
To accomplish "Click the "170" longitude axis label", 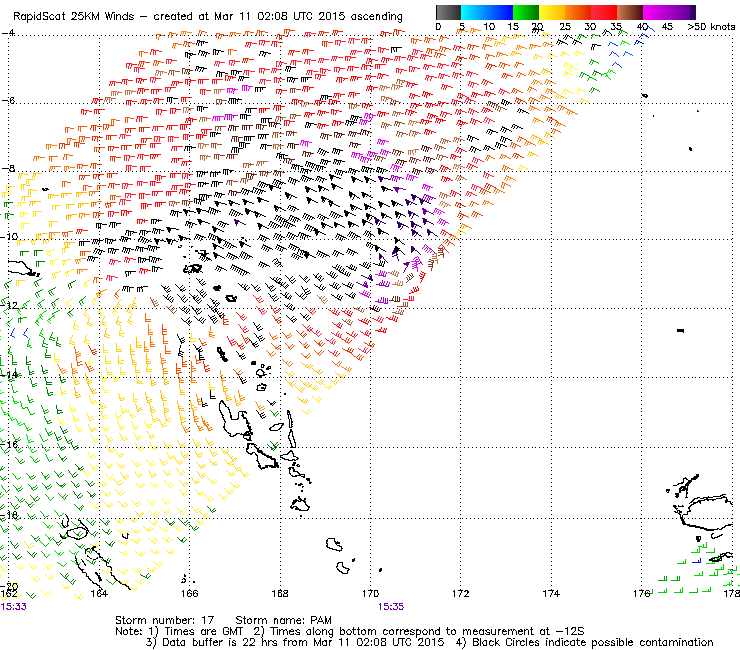I will tap(370, 594).
